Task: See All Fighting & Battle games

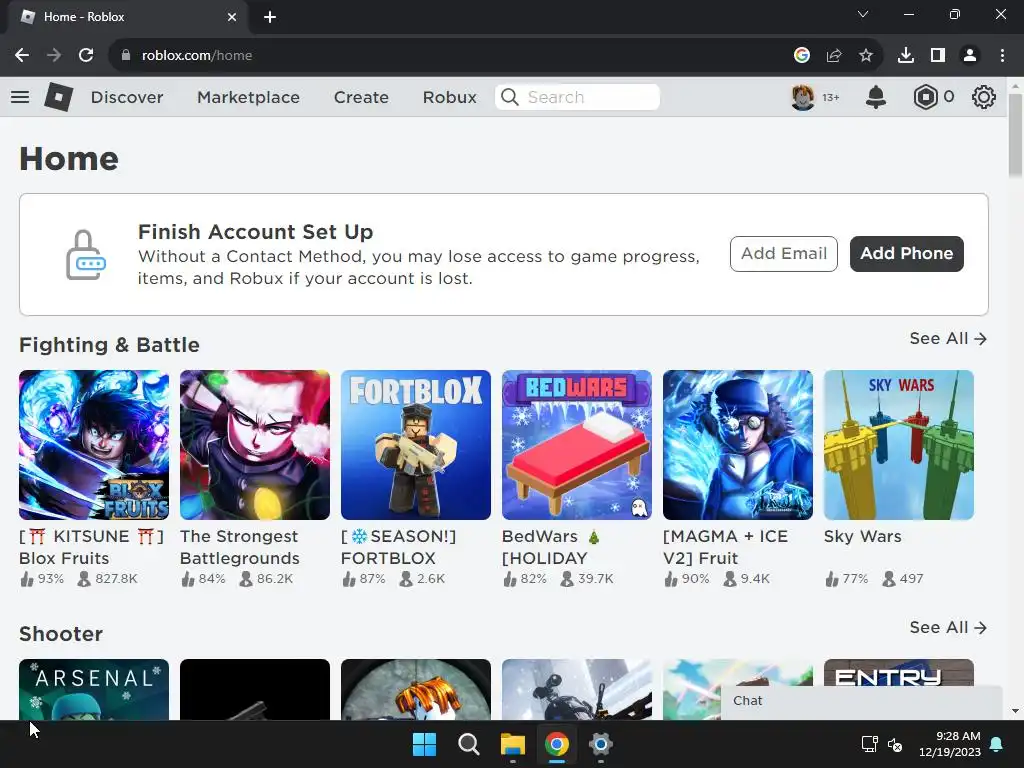Action: click(948, 338)
